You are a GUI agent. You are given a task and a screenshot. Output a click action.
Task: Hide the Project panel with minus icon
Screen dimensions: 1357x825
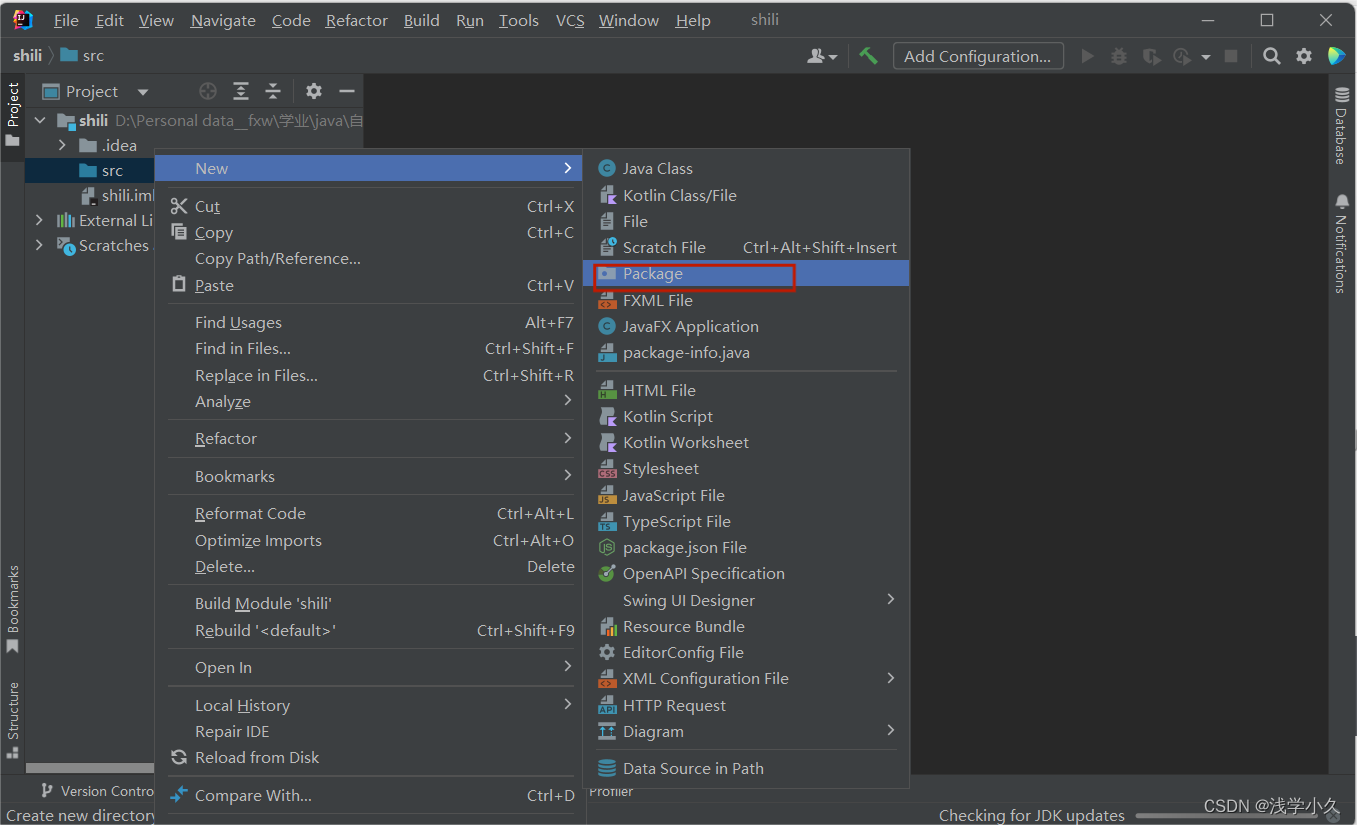[x=347, y=91]
